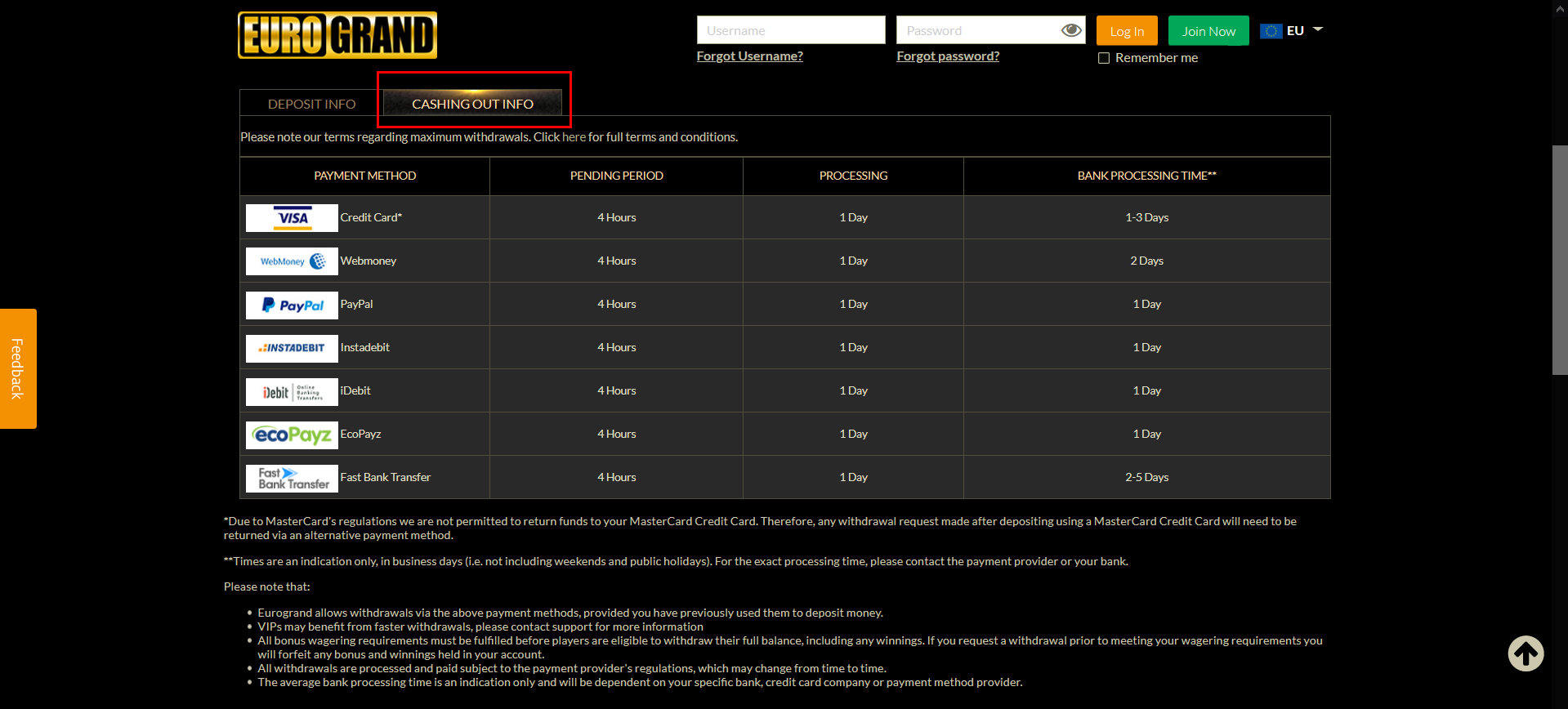Click the Visa credit card logo
1568x709 pixels.
coord(292,218)
